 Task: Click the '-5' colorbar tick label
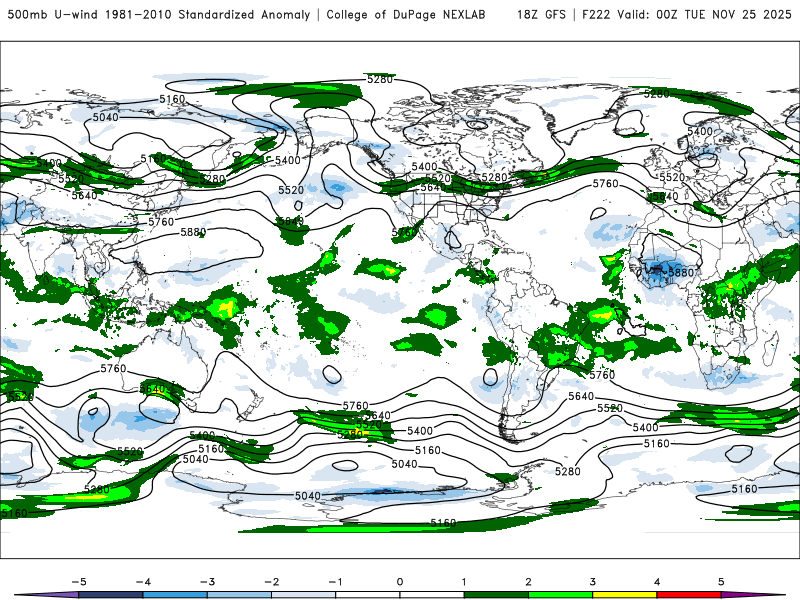(79, 582)
